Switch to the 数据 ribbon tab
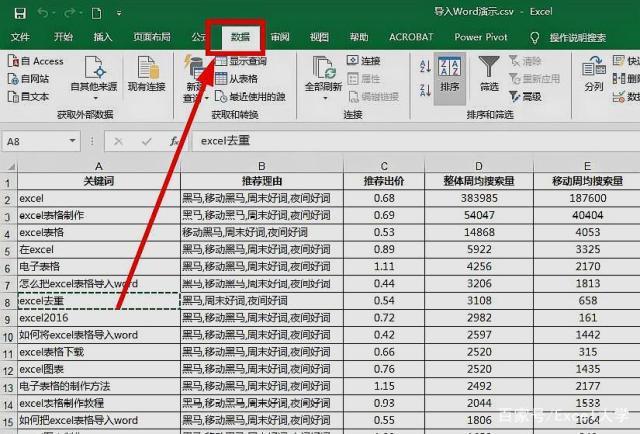Viewport: 640px width, 434px height. click(x=240, y=37)
